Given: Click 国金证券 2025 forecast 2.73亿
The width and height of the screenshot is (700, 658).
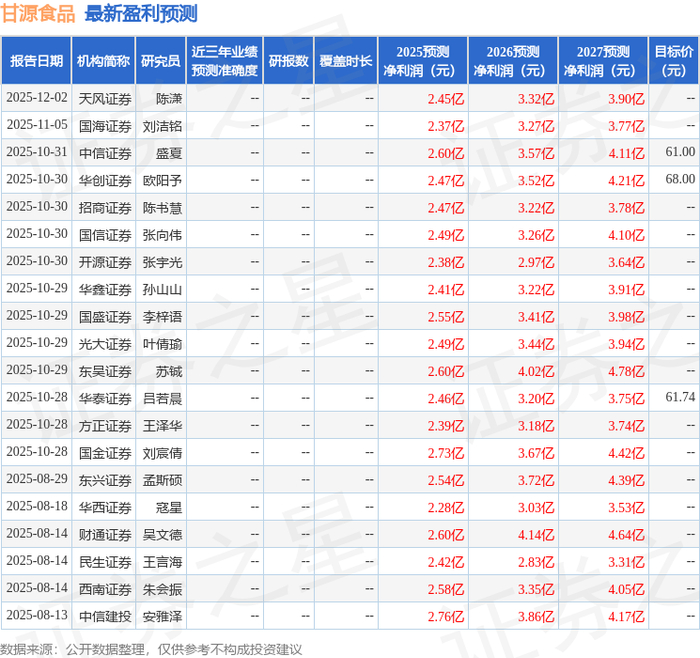Looking at the screenshot, I should (x=446, y=453).
